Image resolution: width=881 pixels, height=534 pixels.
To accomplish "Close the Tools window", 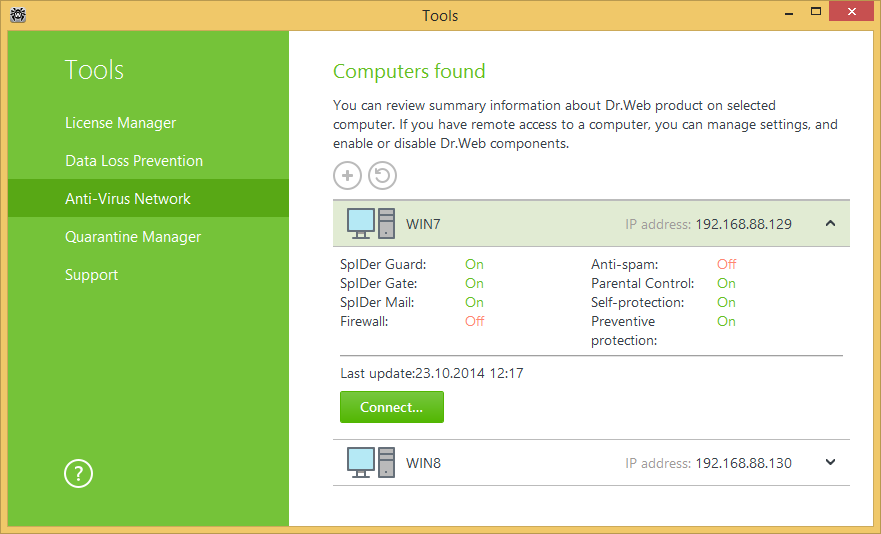I will click(852, 12).
